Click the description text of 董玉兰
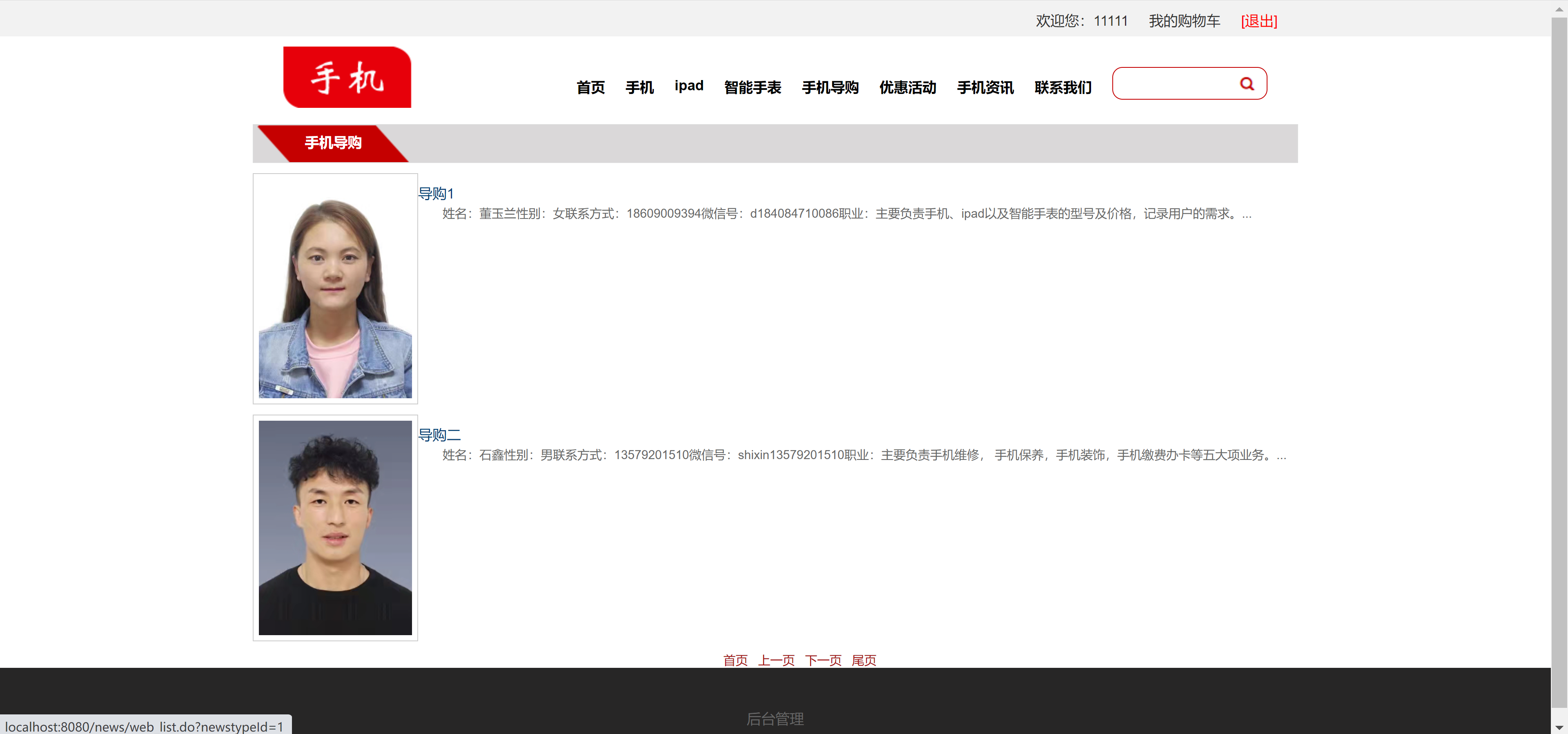1568x734 pixels. [847, 214]
